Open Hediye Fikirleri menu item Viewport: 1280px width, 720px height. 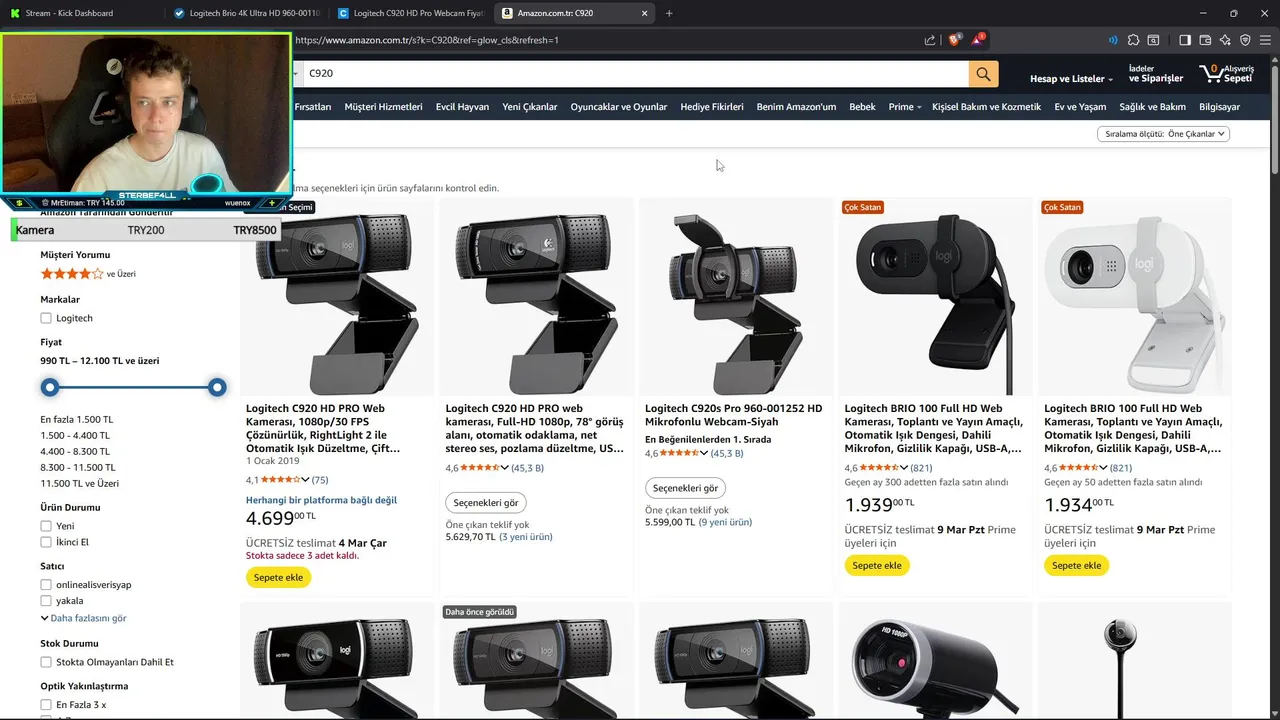(x=712, y=107)
